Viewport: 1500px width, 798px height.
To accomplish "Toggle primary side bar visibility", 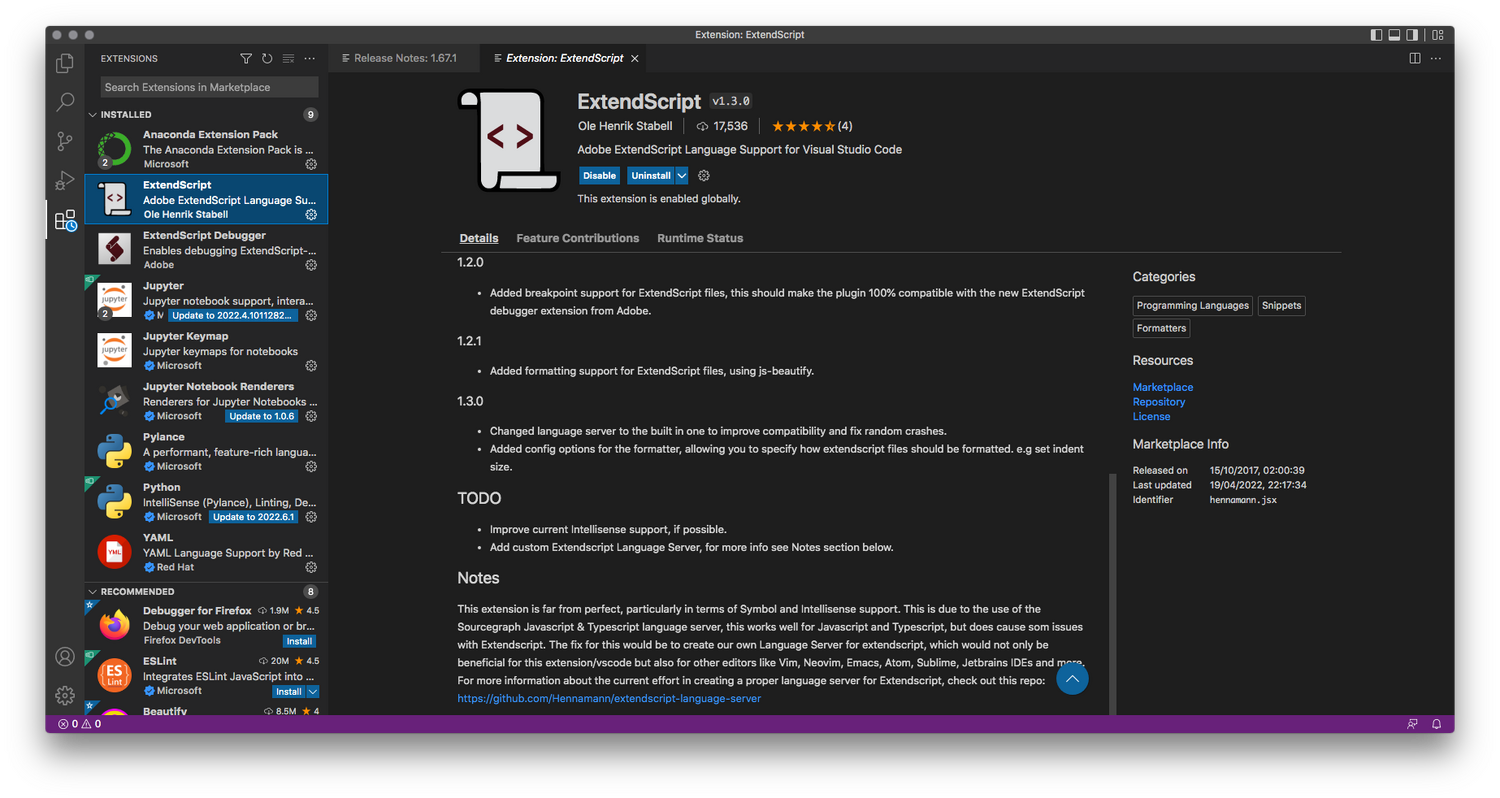I will pyautogui.click(x=1377, y=35).
